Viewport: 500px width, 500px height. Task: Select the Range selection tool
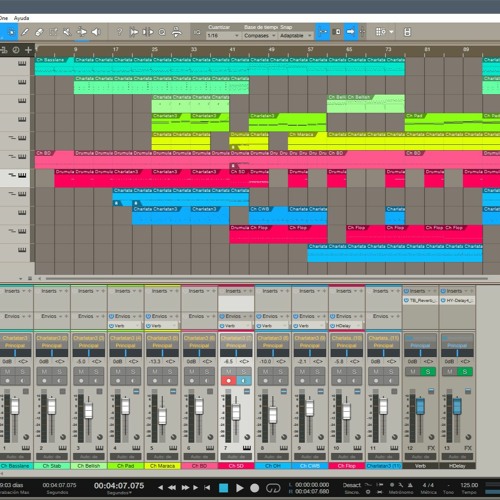[x=53, y=32]
